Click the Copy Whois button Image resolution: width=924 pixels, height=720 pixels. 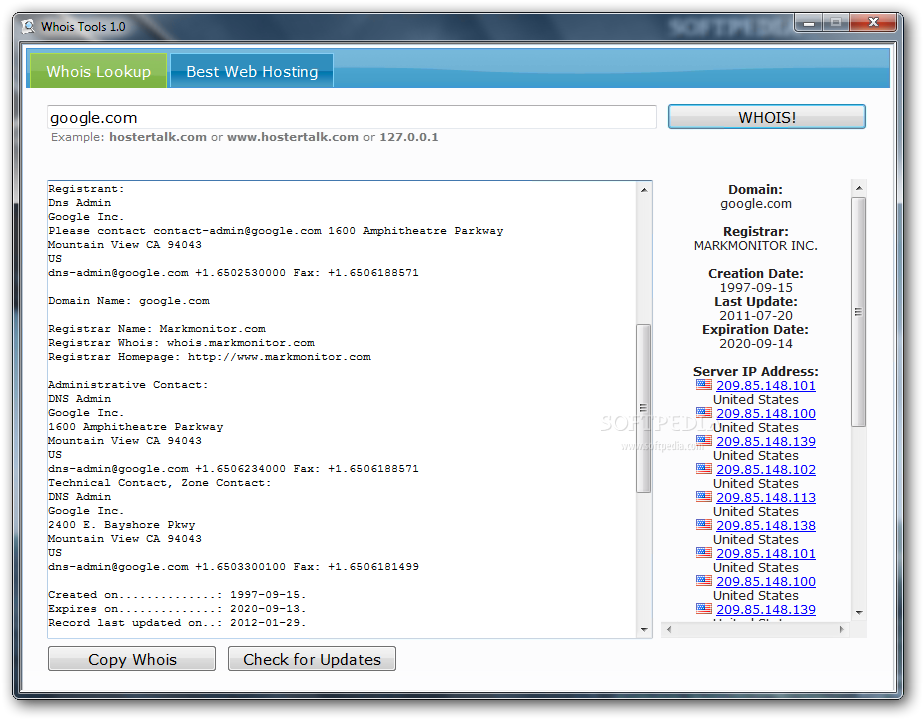[132, 659]
